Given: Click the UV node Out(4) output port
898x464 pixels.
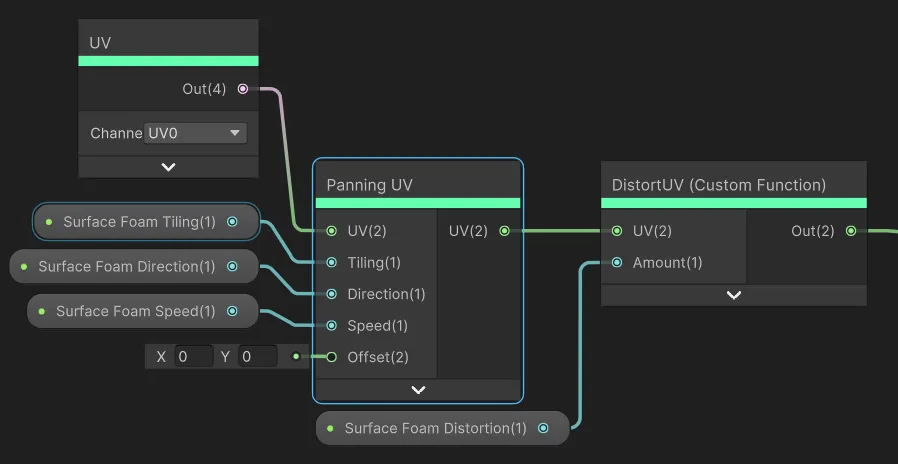Looking at the screenshot, I should point(243,89).
